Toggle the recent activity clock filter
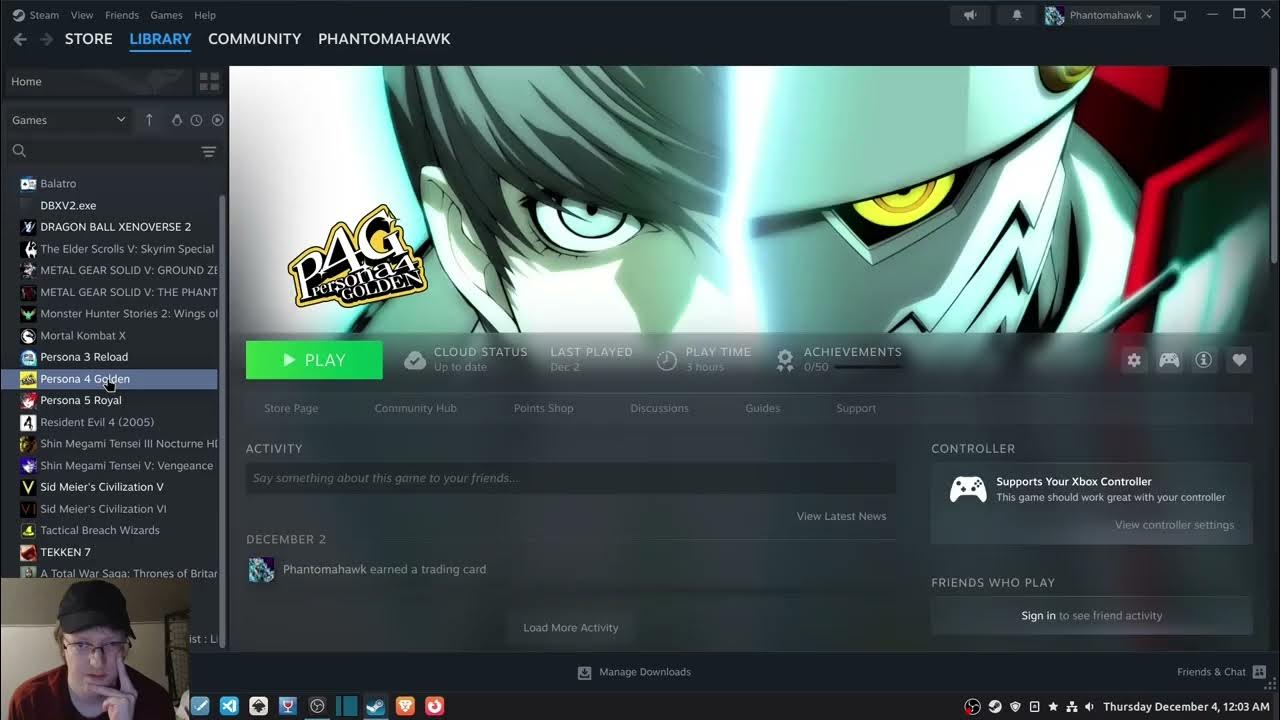Viewport: 1280px width, 720px height. pyautogui.click(x=196, y=120)
